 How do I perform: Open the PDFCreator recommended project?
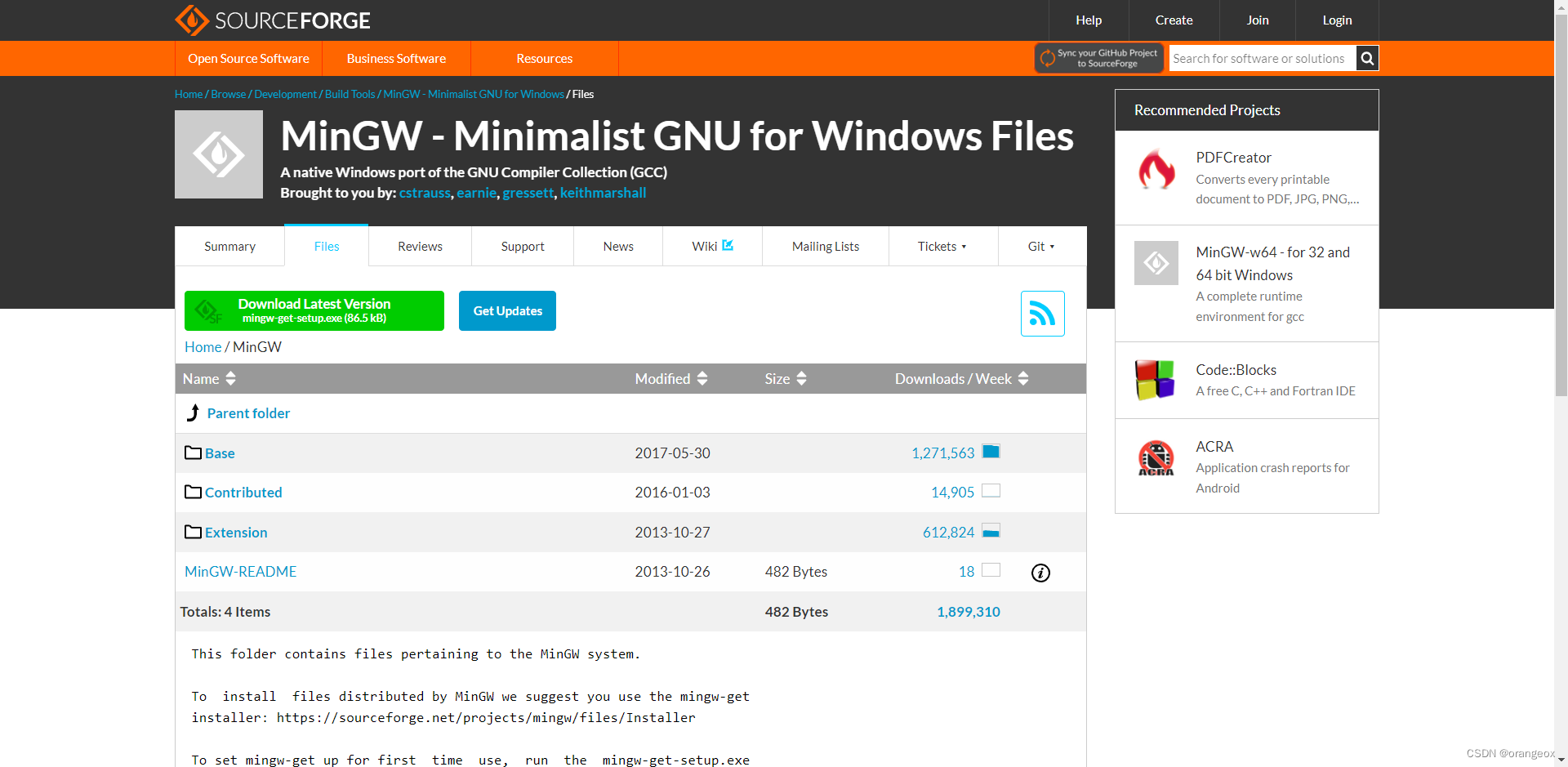(x=1233, y=158)
